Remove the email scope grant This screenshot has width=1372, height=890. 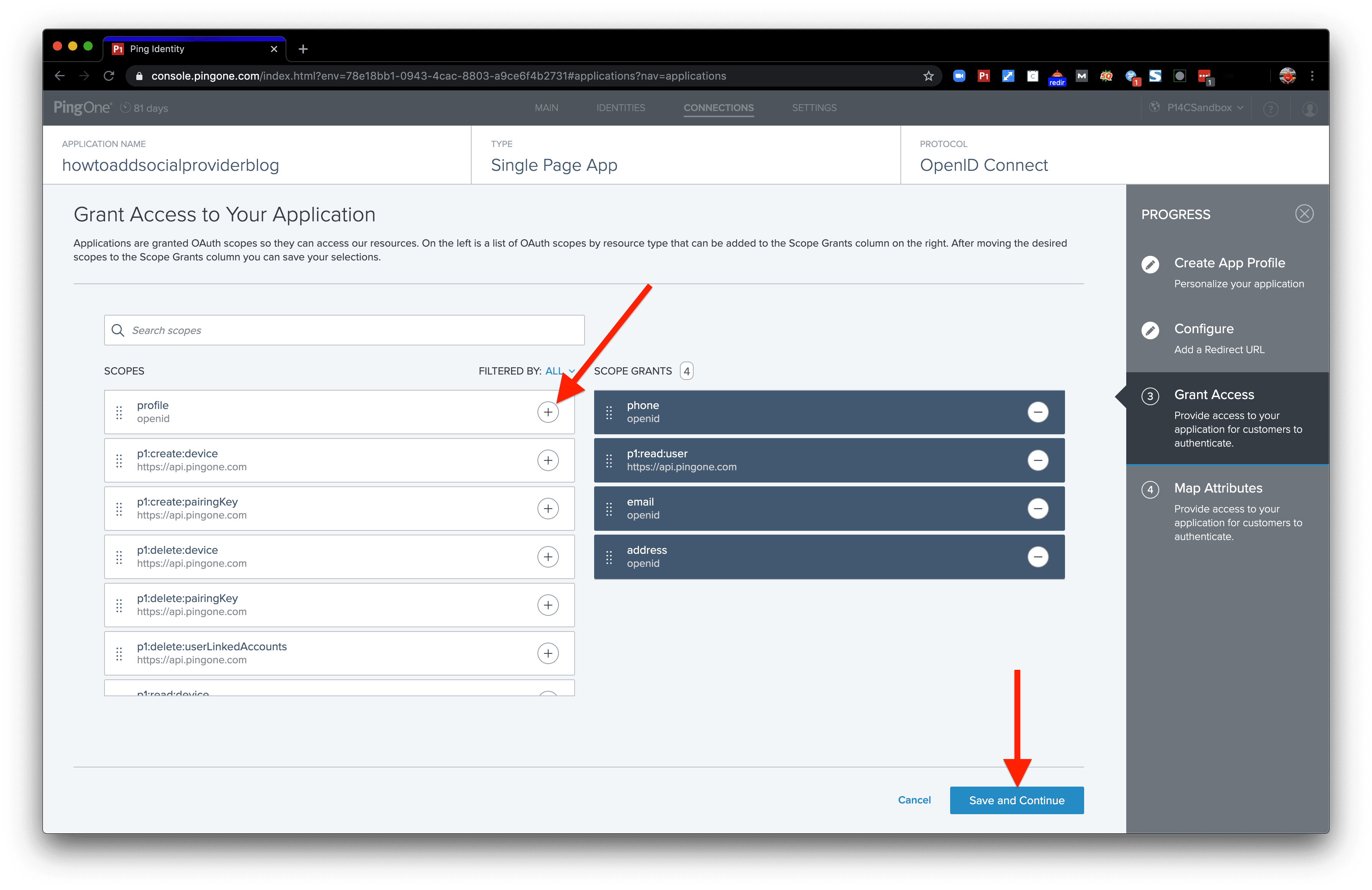coord(1038,508)
